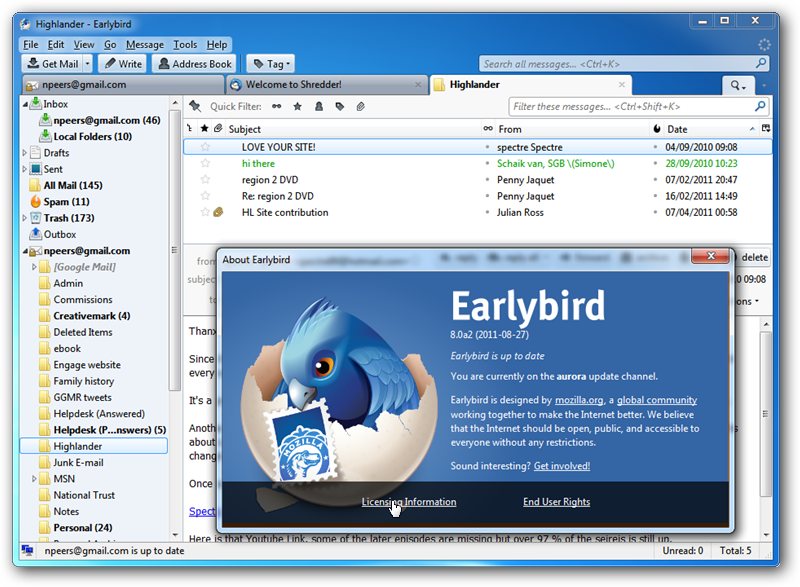Collapse the Inbox tree node
Screen dimensions: 800x587
click(x=25, y=104)
